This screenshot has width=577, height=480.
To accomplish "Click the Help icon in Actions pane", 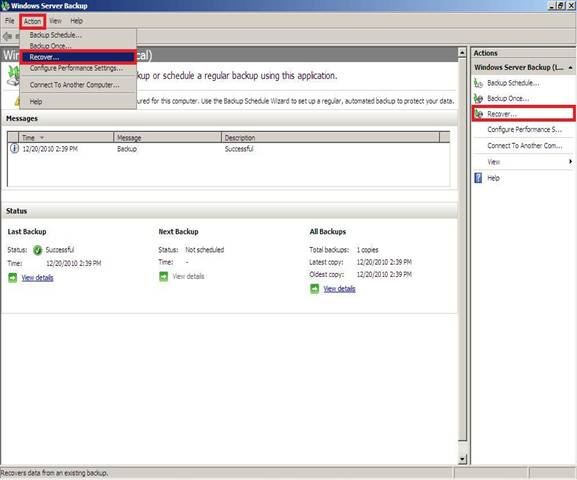I will click(x=478, y=178).
